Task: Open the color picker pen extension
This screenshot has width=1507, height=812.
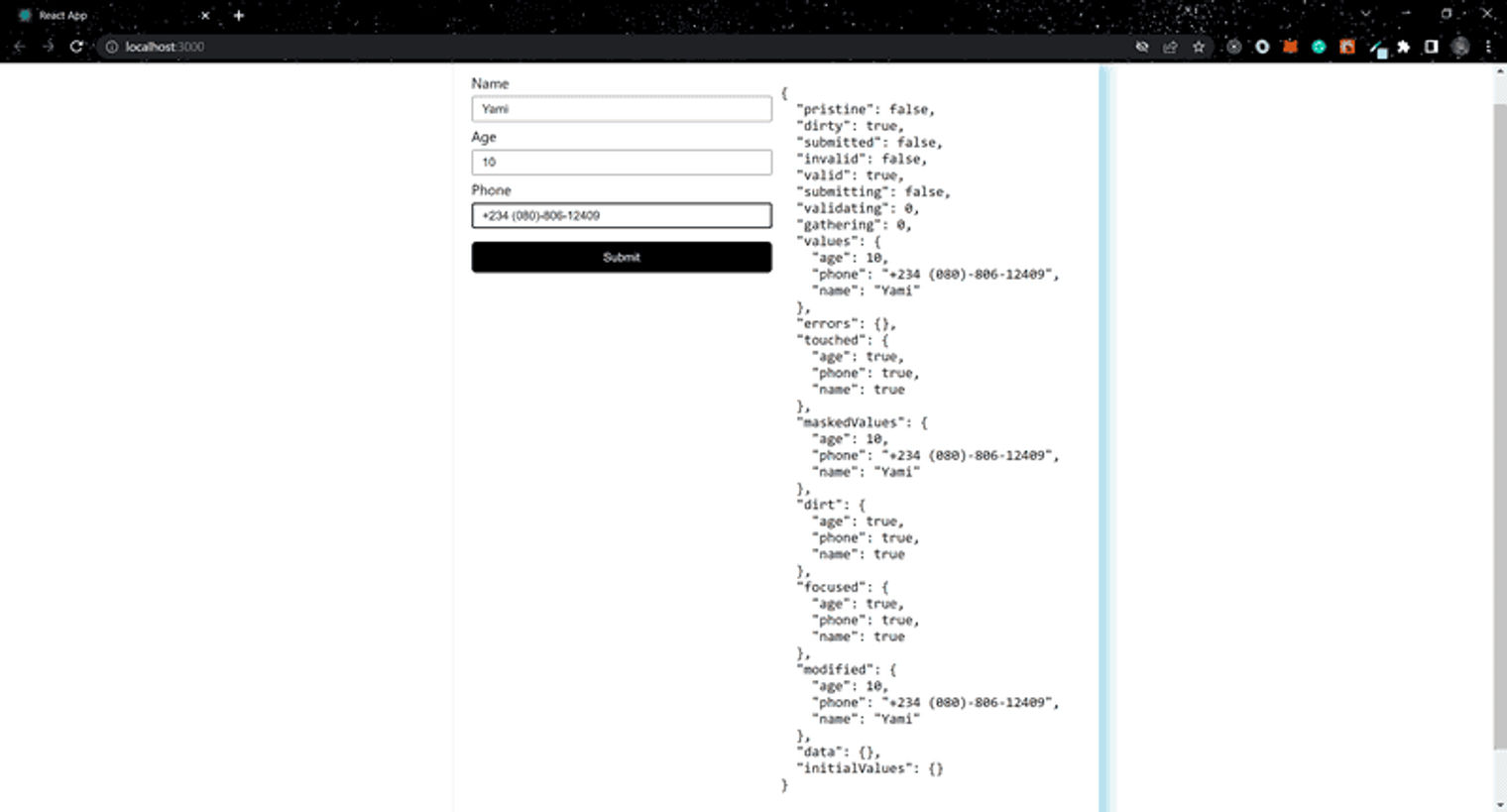Action: click(1377, 48)
